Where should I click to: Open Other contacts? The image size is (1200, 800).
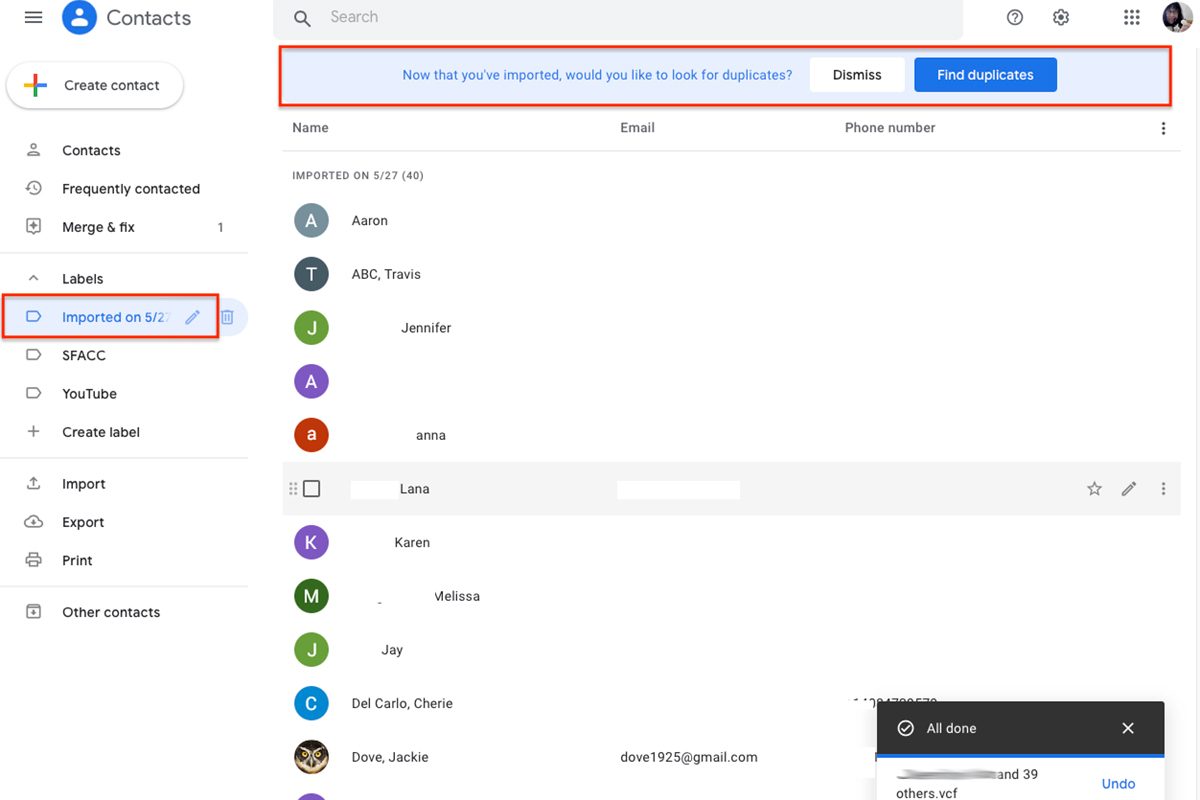pos(111,612)
